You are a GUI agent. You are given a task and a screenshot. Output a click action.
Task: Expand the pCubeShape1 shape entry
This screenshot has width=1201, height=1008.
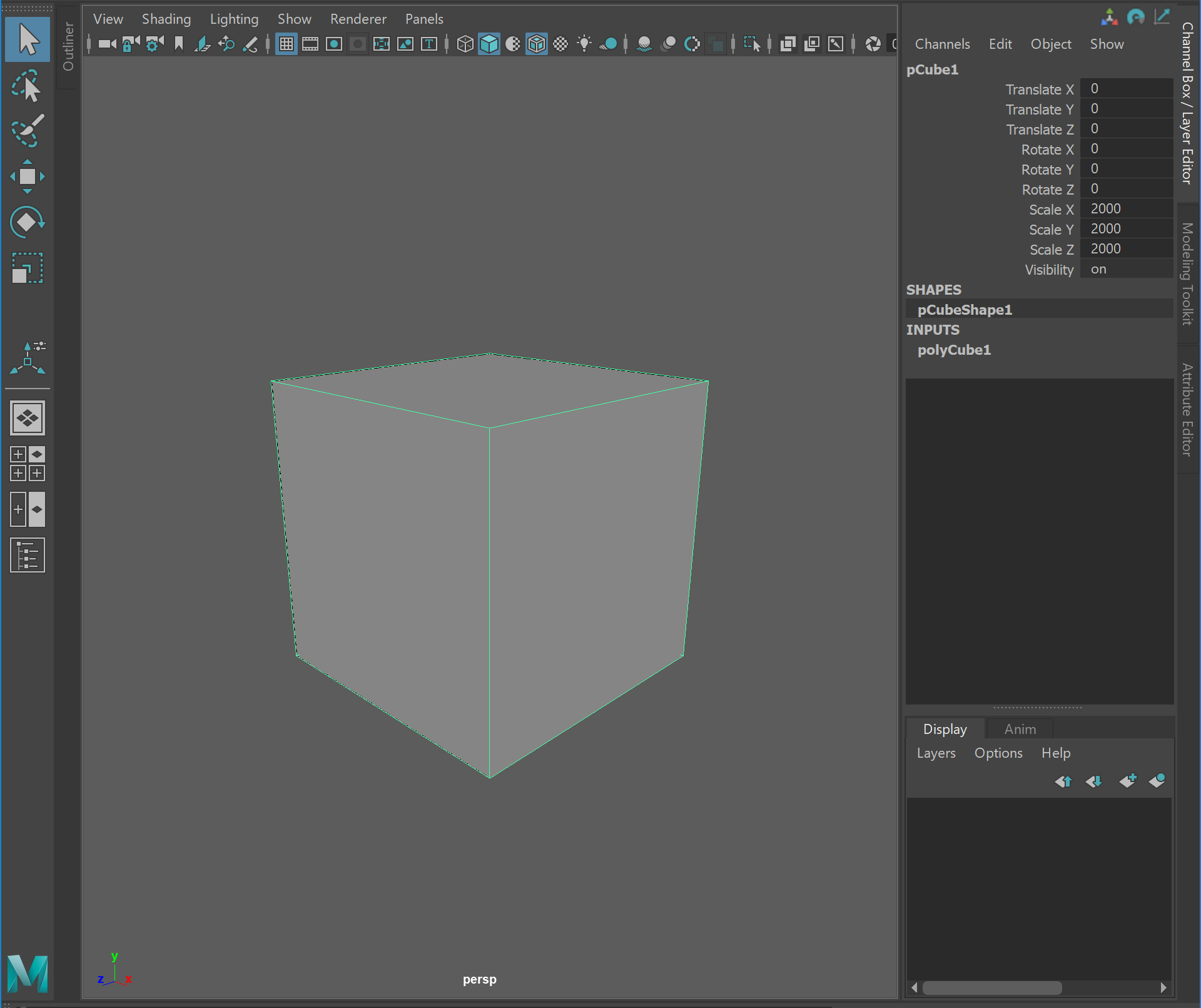[964, 310]
